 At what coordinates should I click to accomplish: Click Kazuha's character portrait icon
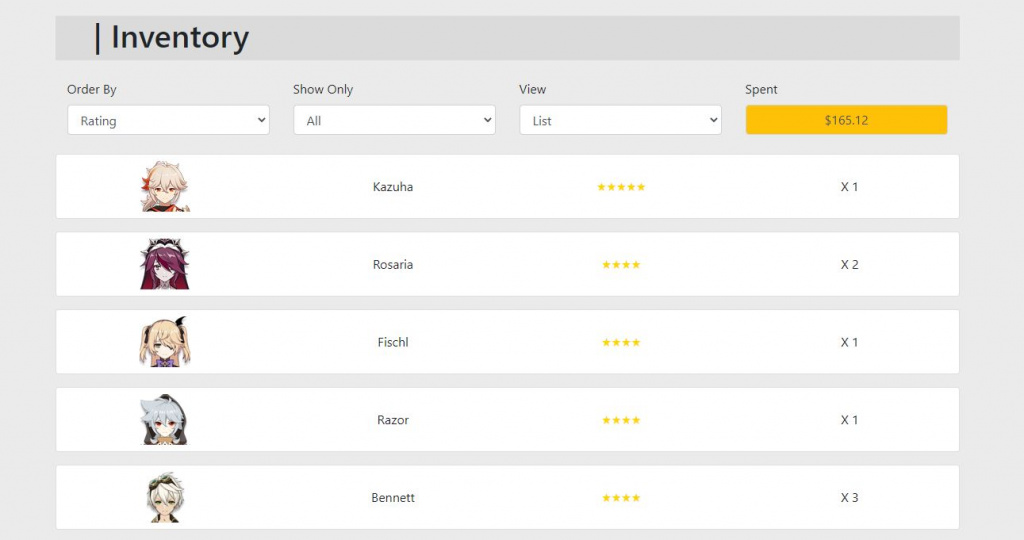165,187
